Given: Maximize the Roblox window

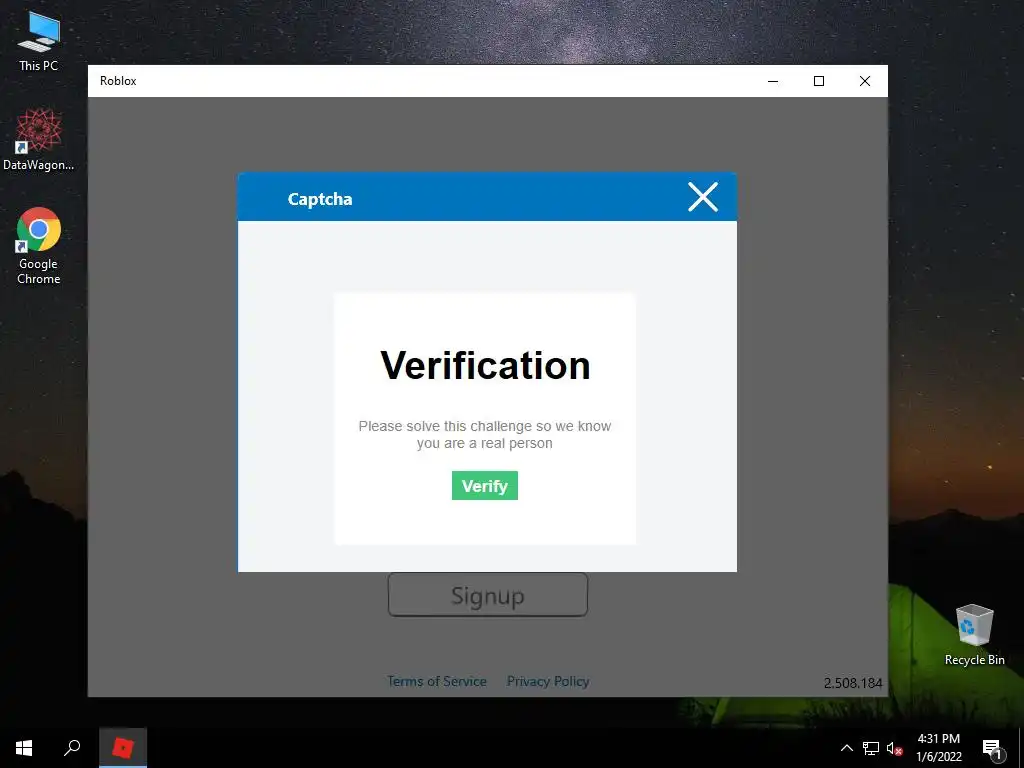Looking at the screenshot, I should (818, 81).
